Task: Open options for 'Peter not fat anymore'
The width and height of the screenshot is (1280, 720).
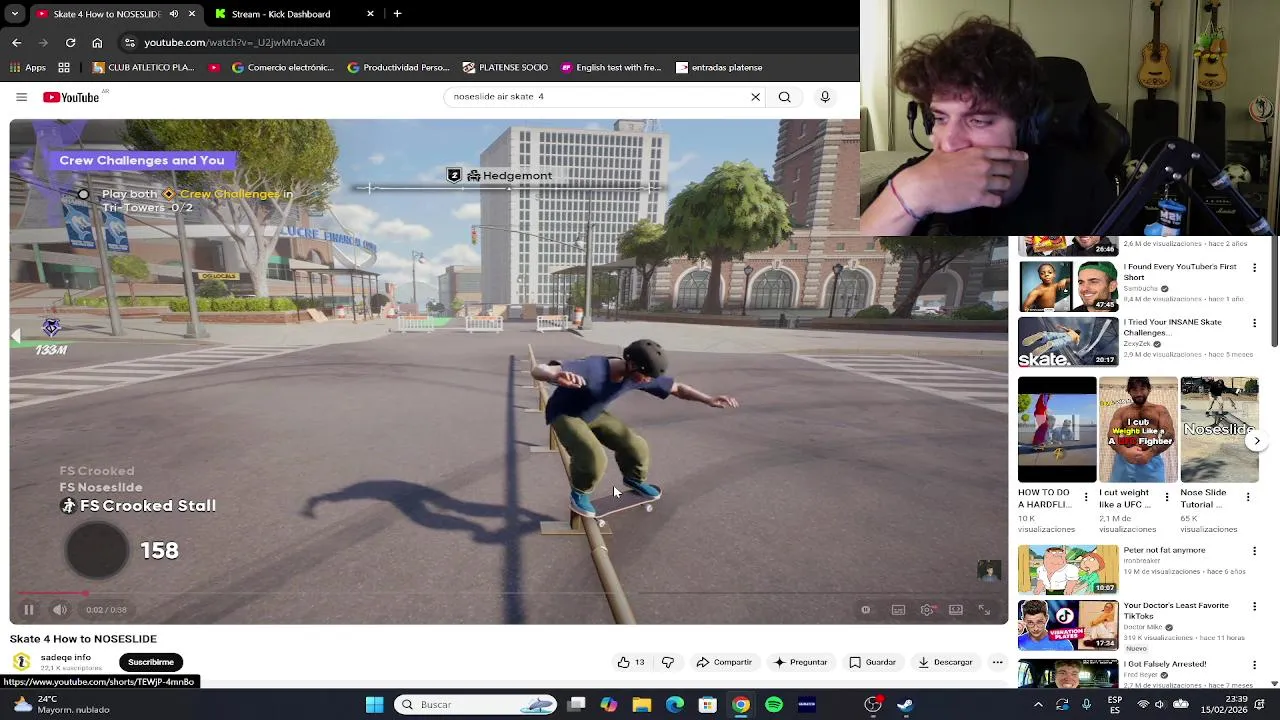Action: (1254, 551)
